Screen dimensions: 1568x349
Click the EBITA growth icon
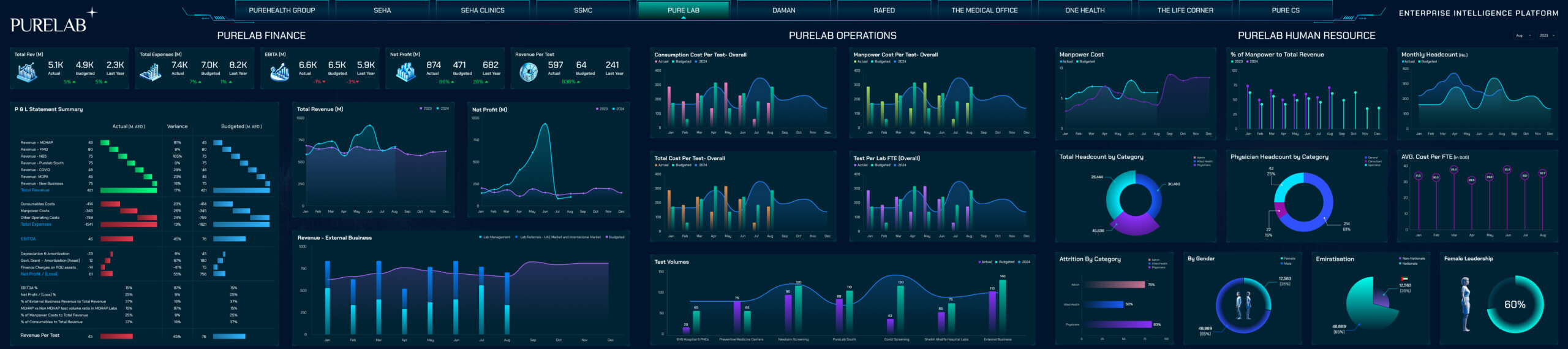(279, 72)
